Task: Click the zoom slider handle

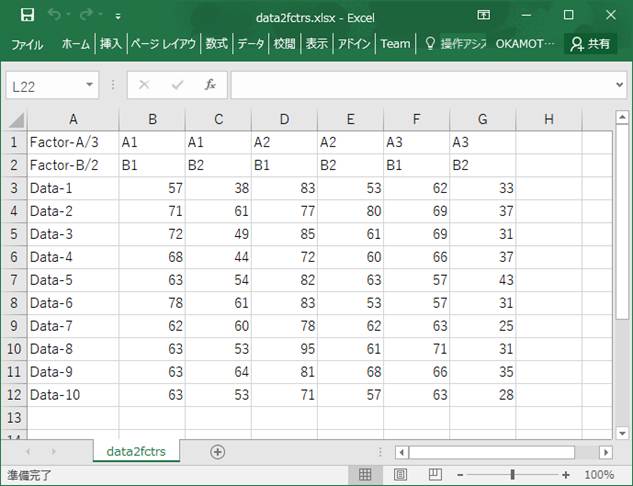Action: click(513, 474)
